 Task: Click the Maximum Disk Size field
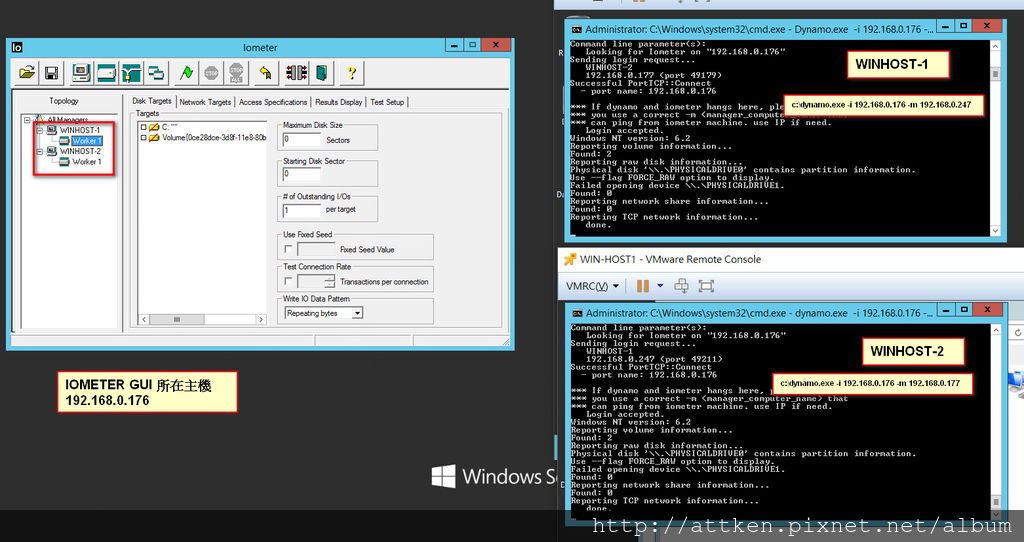click(x=301, y=139)
